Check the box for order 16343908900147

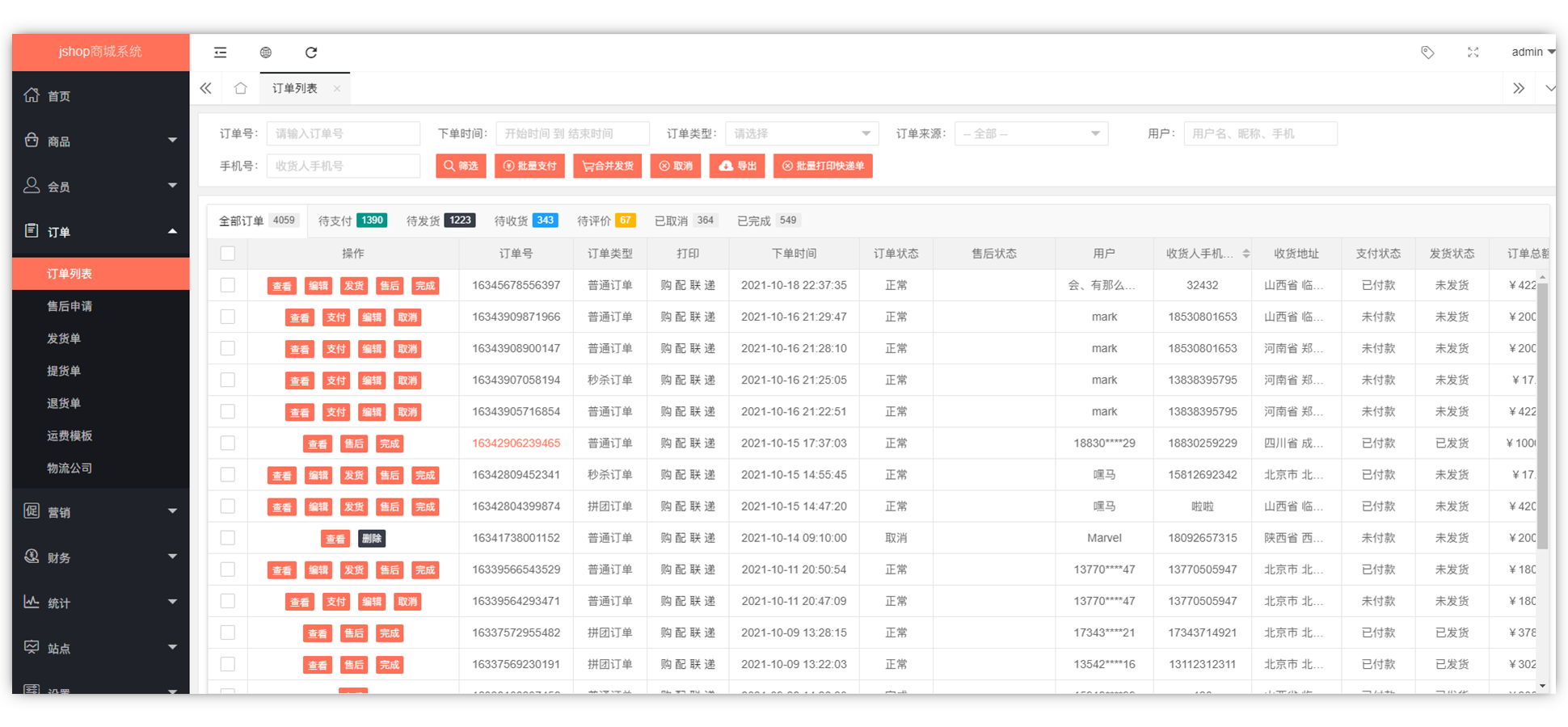[x=228, y=348]
